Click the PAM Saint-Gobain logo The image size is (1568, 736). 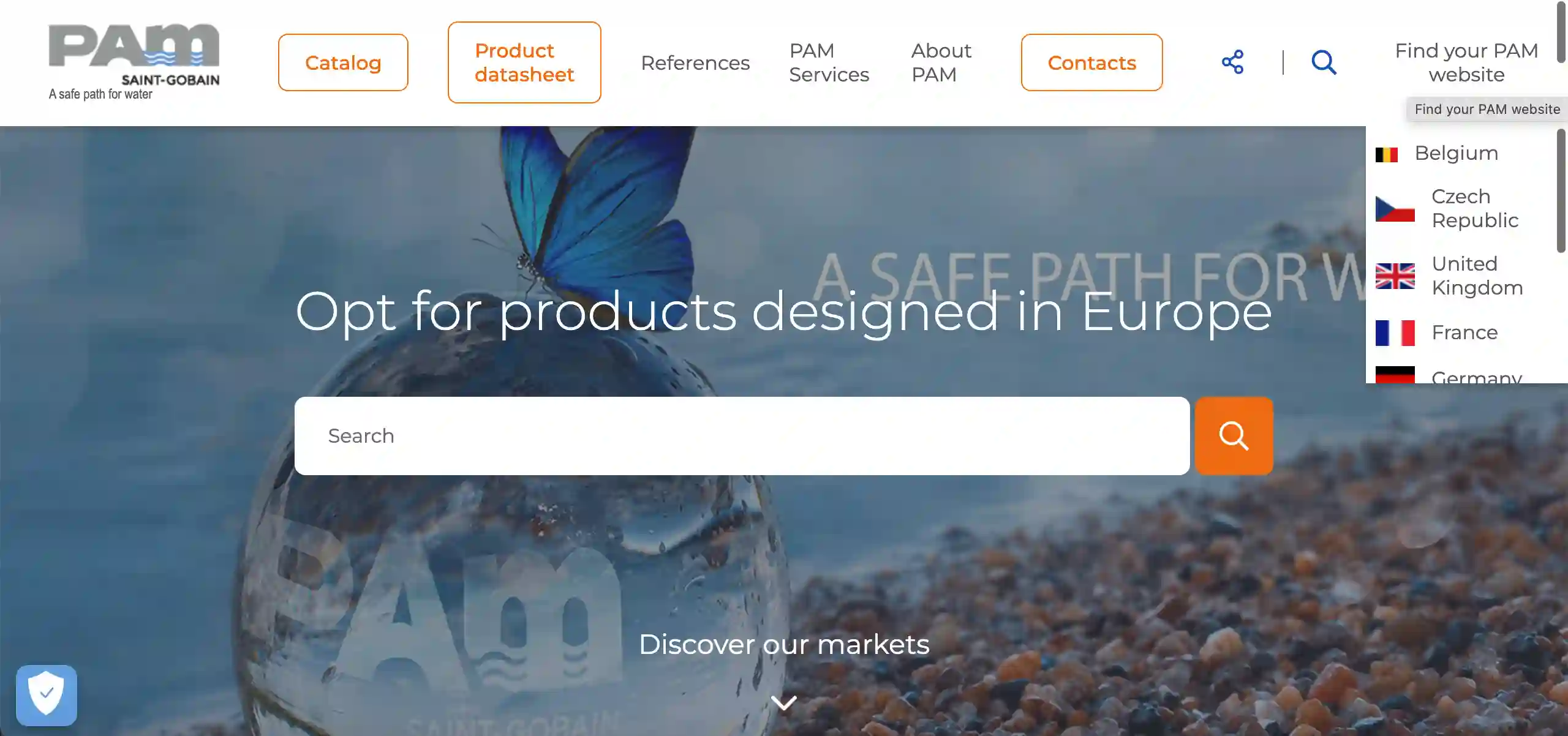click(134, 62)
